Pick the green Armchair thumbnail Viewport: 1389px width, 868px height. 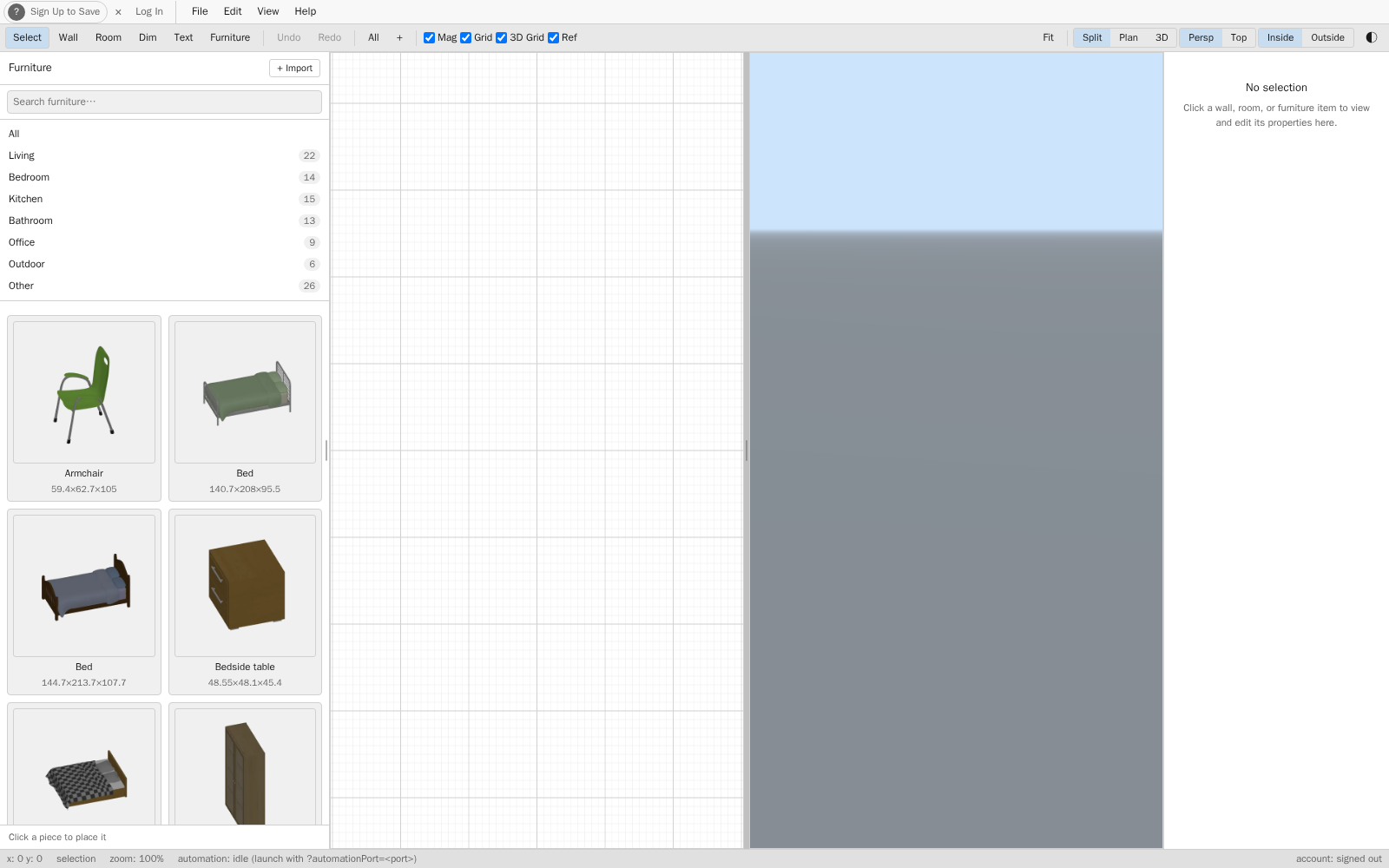pos(84,392)
